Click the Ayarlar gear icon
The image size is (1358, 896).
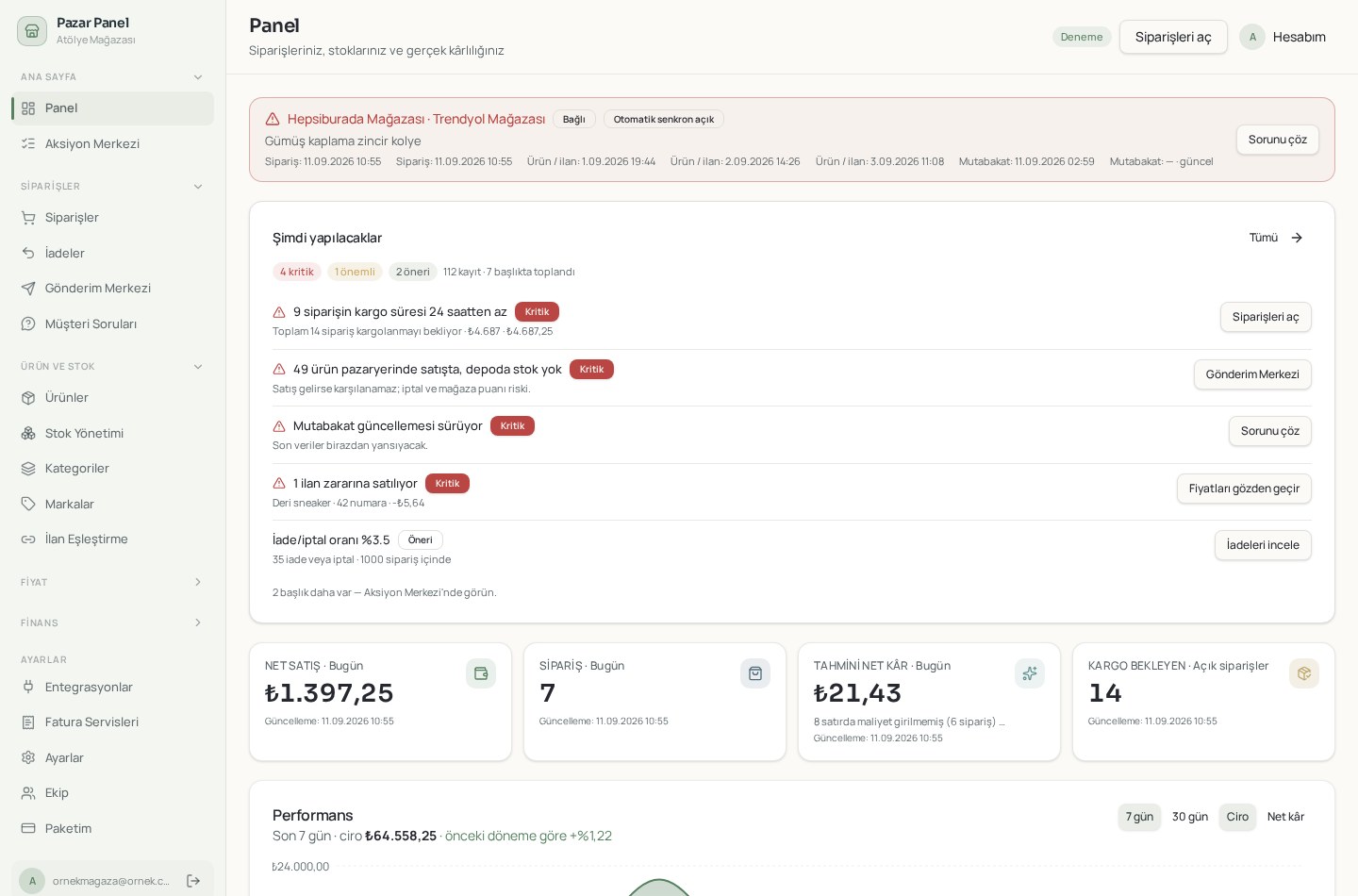coord(28,757)
